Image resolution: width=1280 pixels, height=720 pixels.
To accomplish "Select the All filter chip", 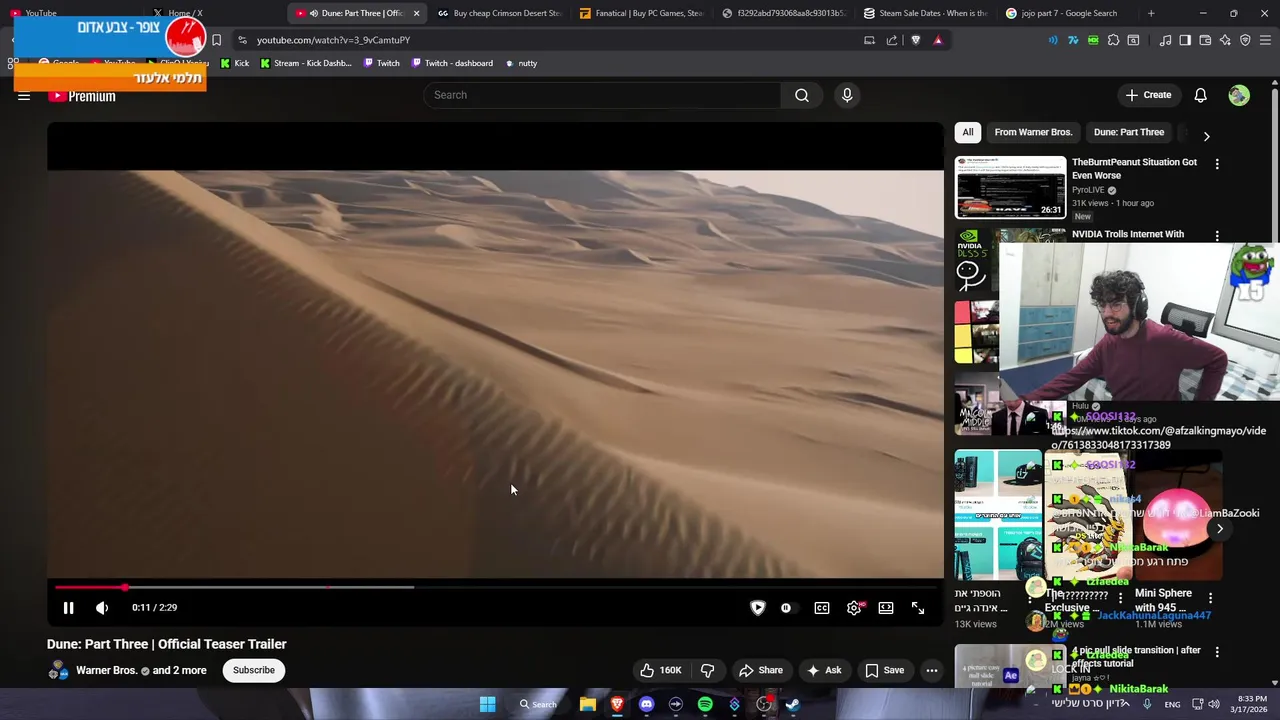I will (968, 132).
